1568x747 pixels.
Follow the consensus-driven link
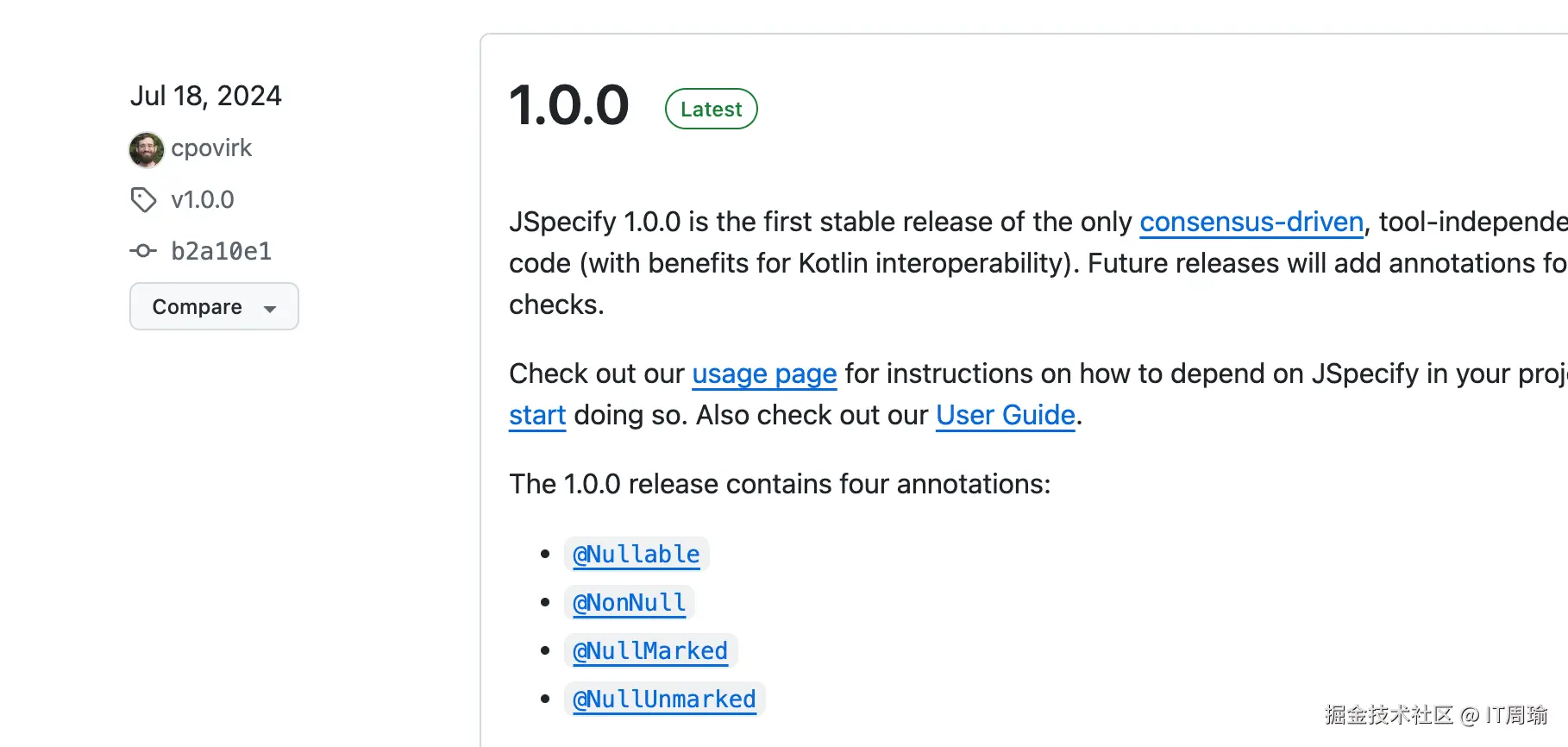point(1251,223)
